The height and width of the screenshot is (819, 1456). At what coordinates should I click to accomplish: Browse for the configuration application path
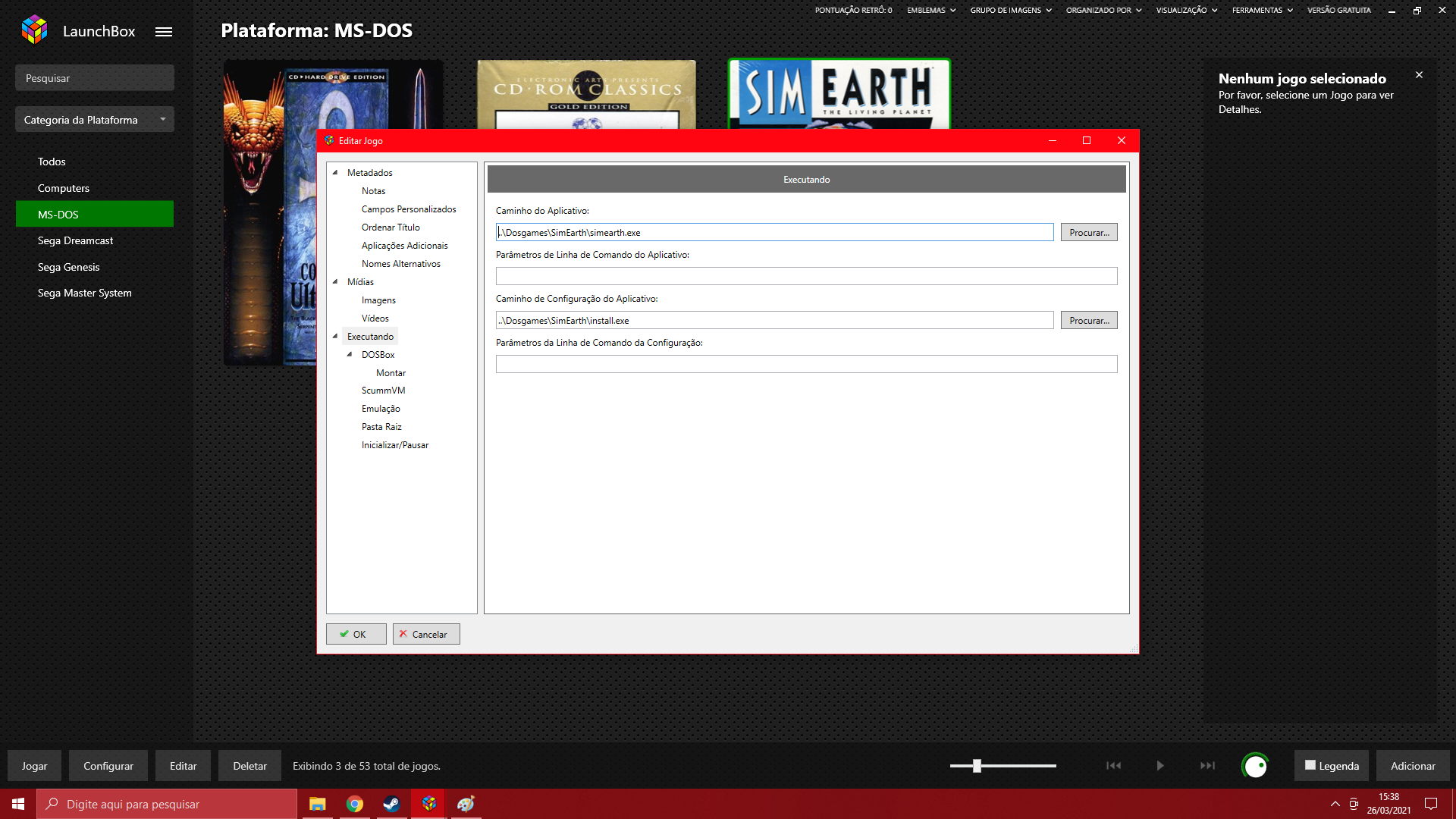tap(1089, 320)
